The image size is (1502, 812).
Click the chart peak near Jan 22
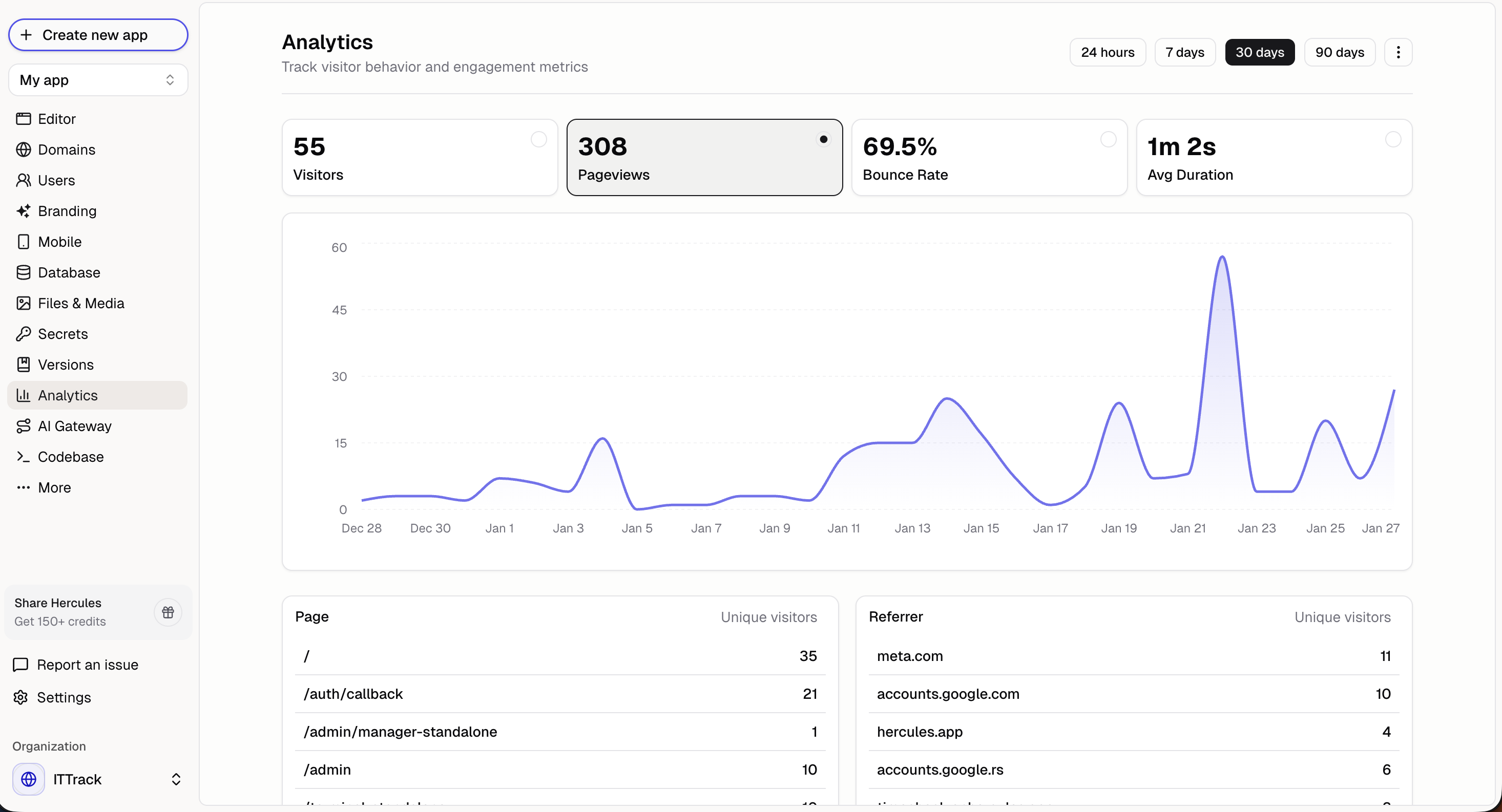click(1222, 257)
